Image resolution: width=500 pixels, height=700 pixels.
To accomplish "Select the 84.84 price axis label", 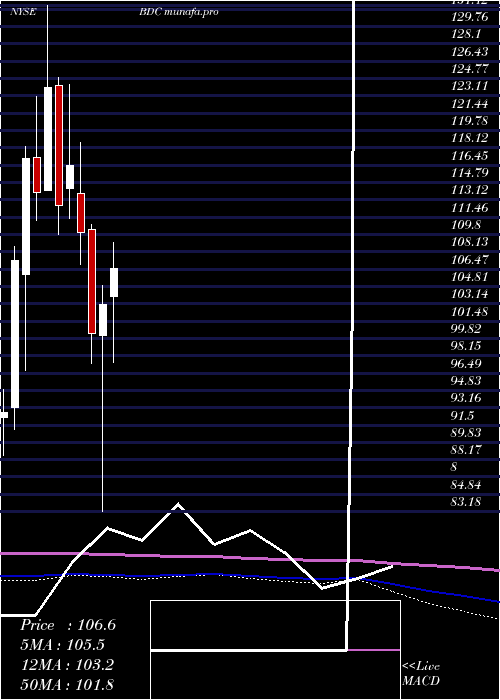I will [466, 484].
